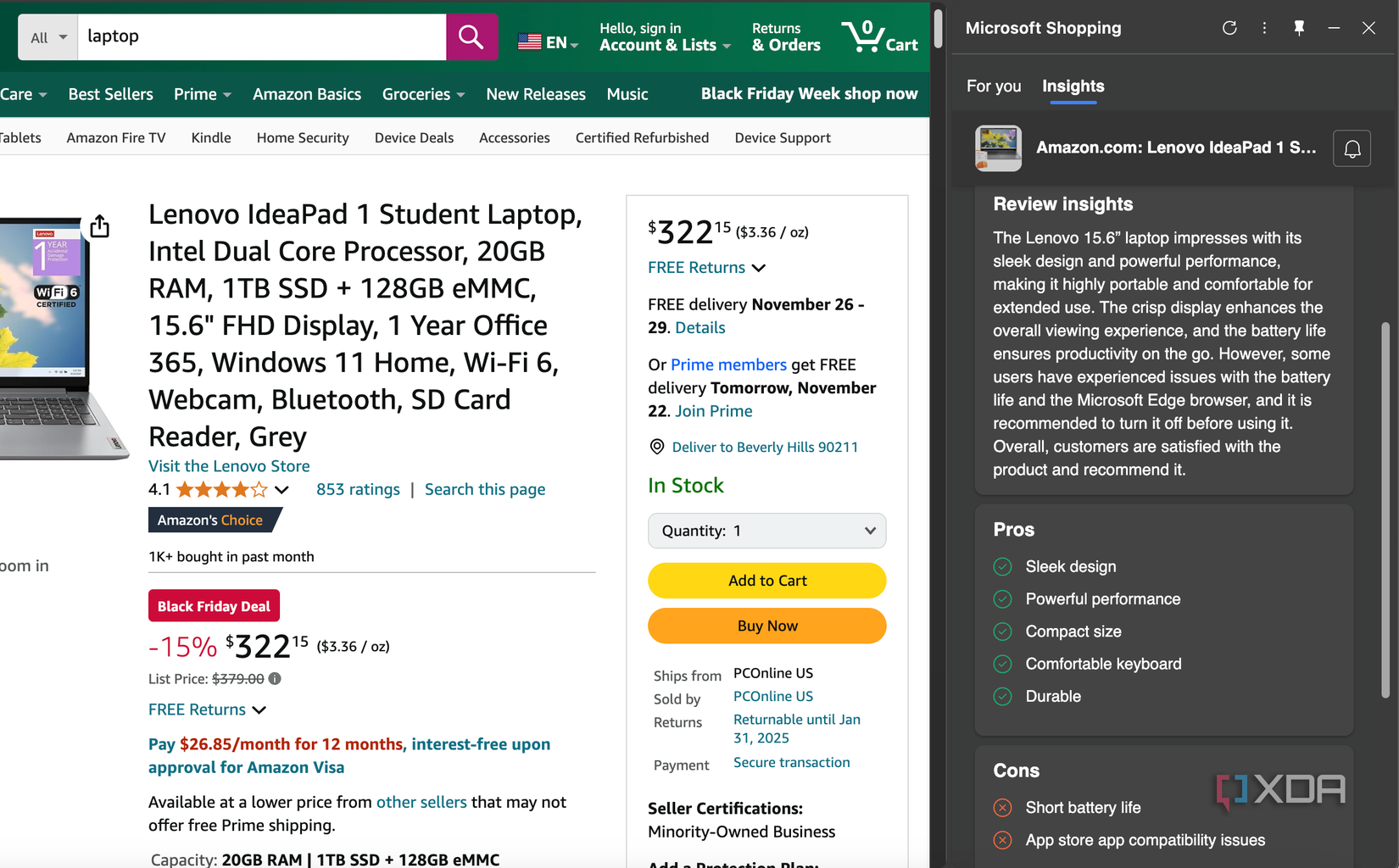Click the Search this page link
Image resolution: width=1399 pixels, height=868 pixels.
pos(485,489)
